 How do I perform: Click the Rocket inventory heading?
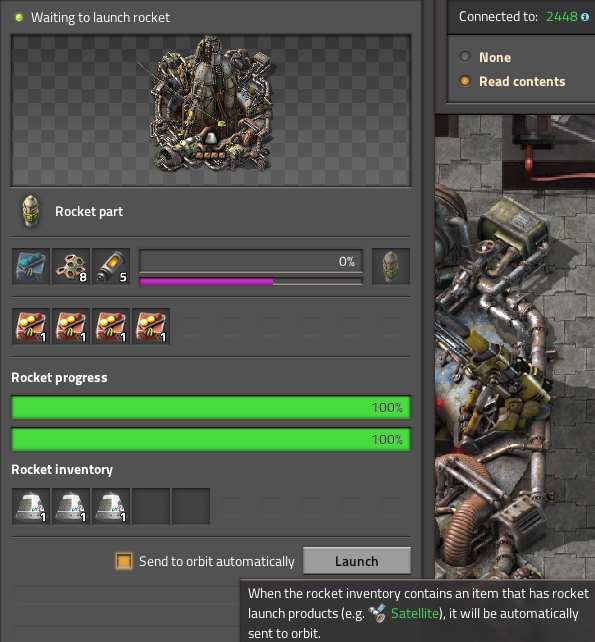[x=62, y=469]
